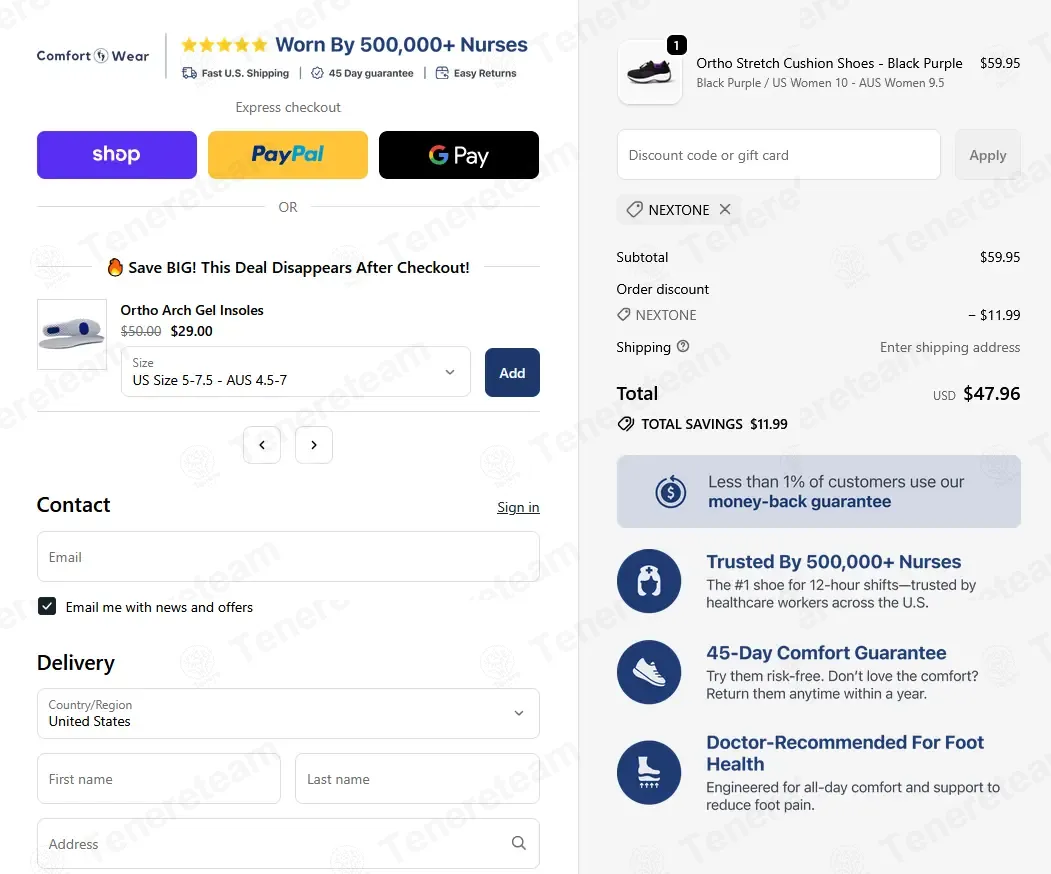Viewport: 1051px width, 874px height.
Task: Click the Fast U.S. Shipping truck icon
Action: [x=190, y=73]
